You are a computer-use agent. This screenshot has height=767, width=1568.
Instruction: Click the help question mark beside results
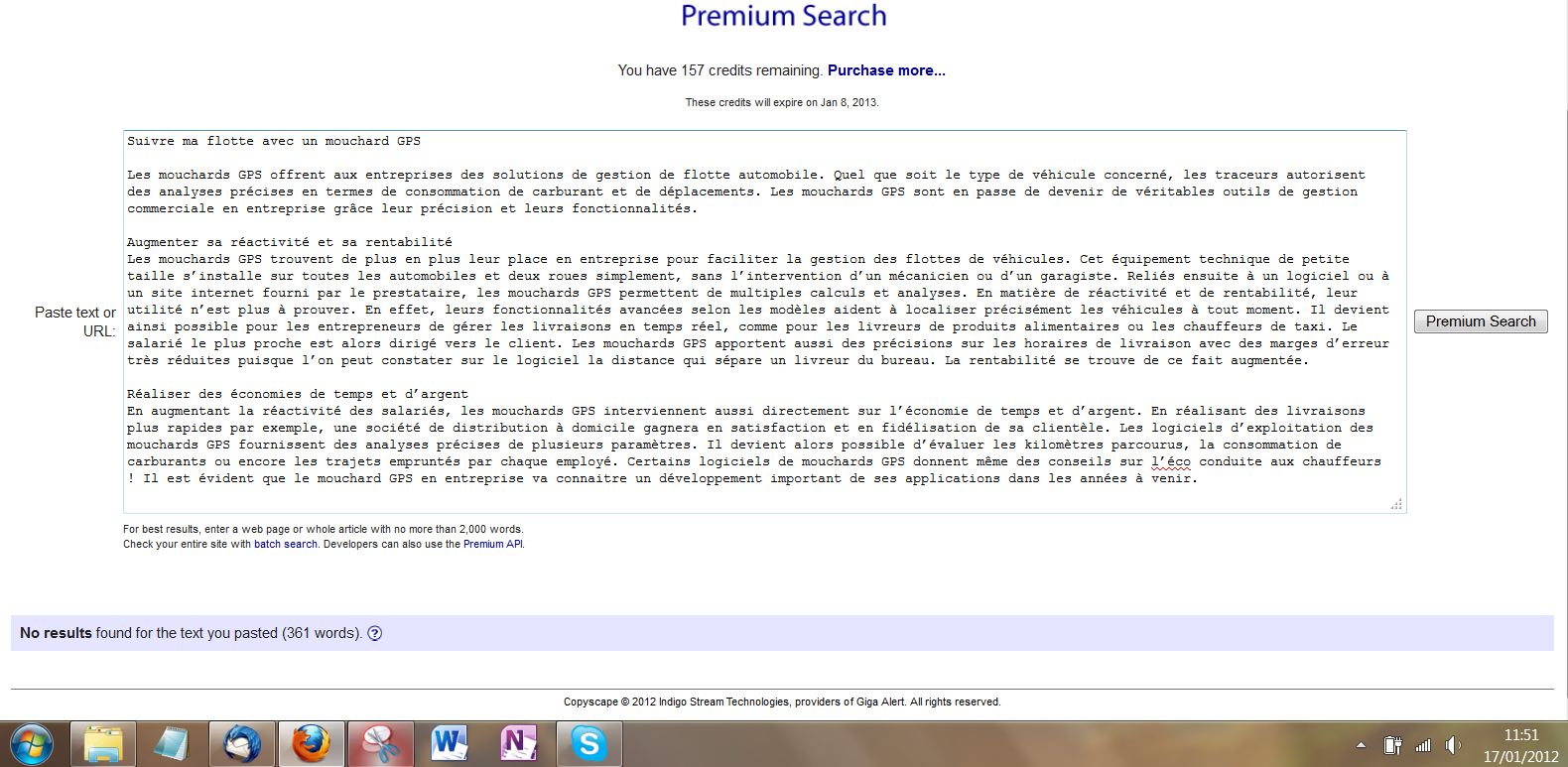coord(375,633)
